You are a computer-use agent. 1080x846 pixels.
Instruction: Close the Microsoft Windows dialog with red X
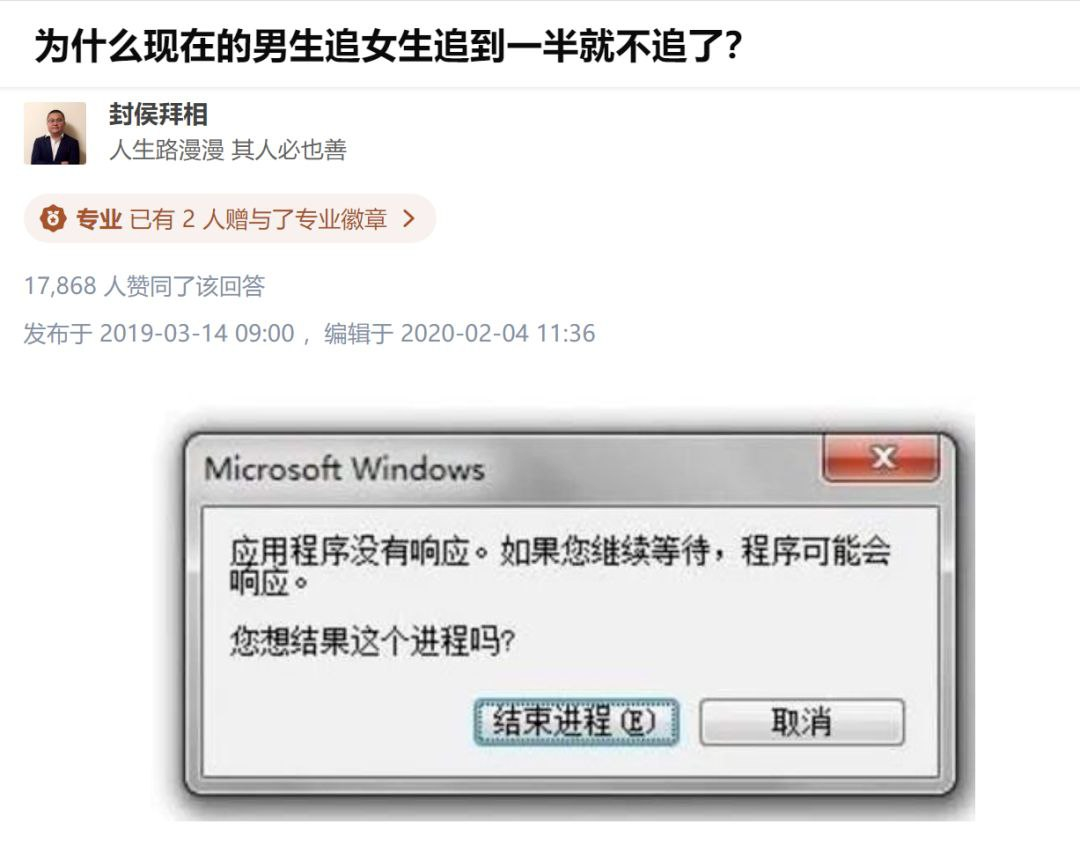[881, 457]
